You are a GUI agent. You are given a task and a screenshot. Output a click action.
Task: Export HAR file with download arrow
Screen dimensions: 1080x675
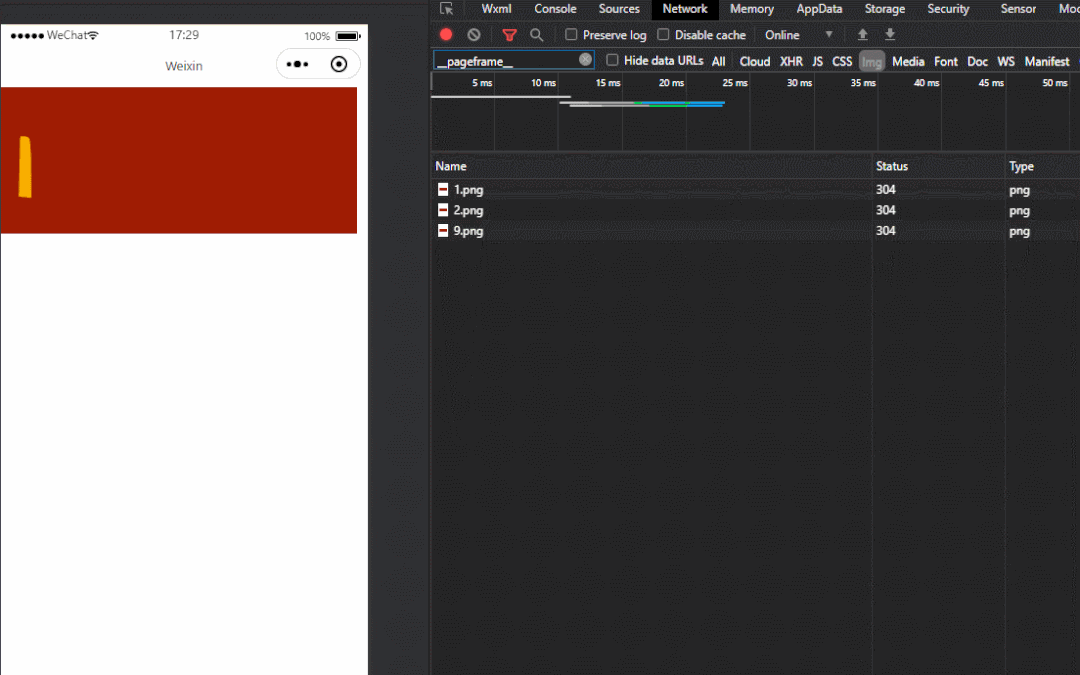pos(890,34)
